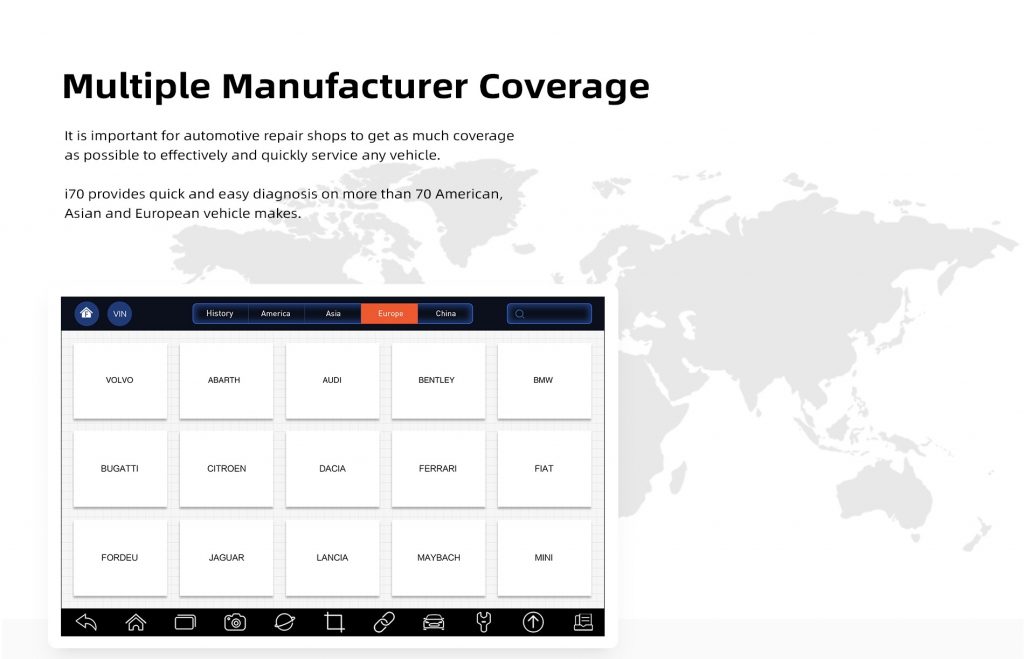Open the home icon in top bar
This screenshot has height=659, width=1024.
point(86,313)
